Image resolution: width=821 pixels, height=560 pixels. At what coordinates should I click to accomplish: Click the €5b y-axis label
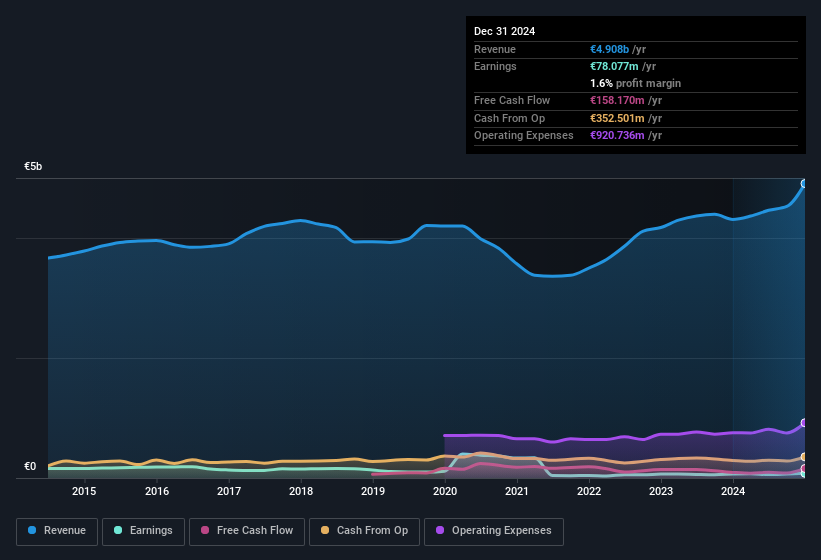point(33,166)
